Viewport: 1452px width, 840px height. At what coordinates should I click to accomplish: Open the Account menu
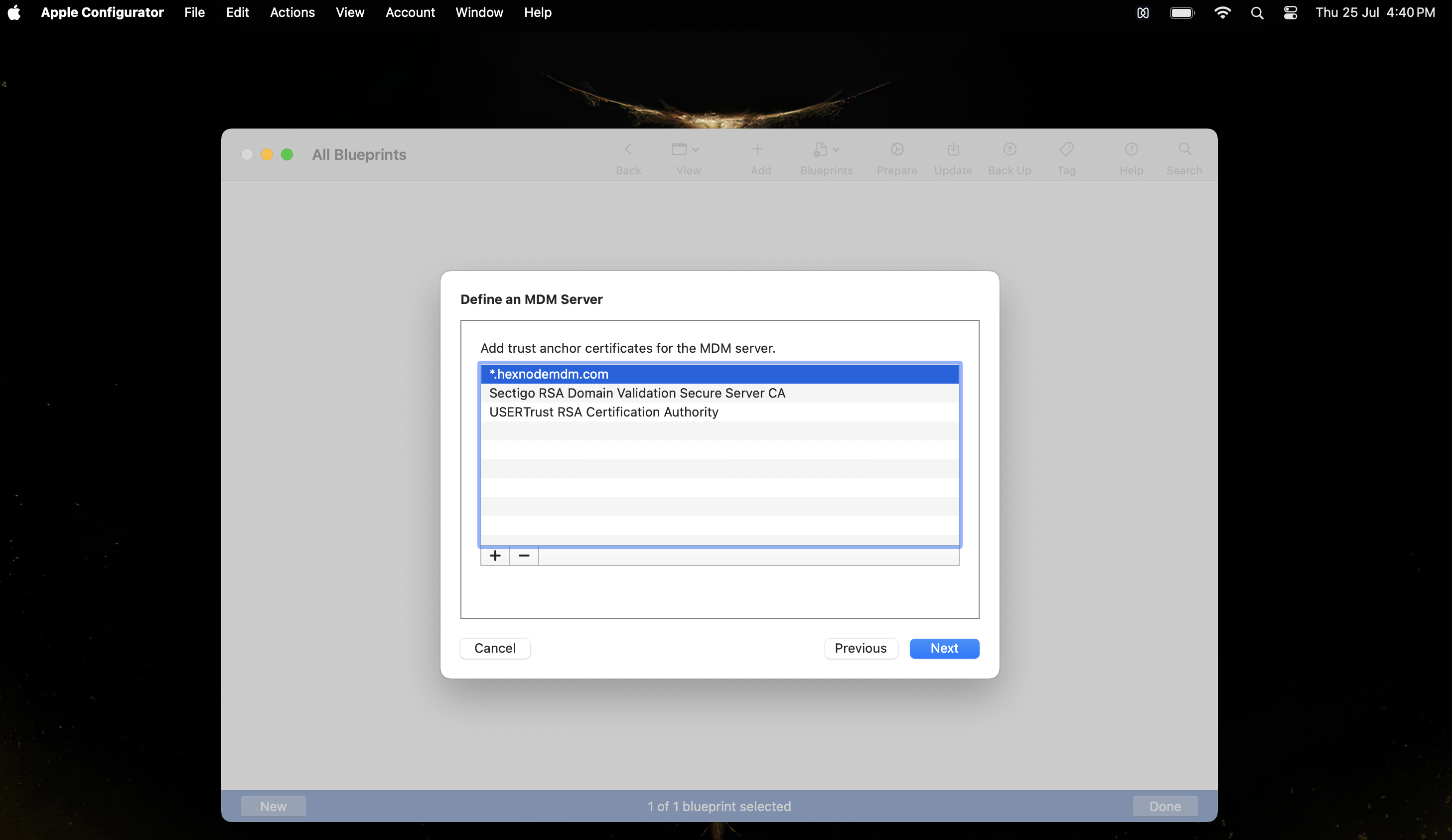tap(410, 12)
